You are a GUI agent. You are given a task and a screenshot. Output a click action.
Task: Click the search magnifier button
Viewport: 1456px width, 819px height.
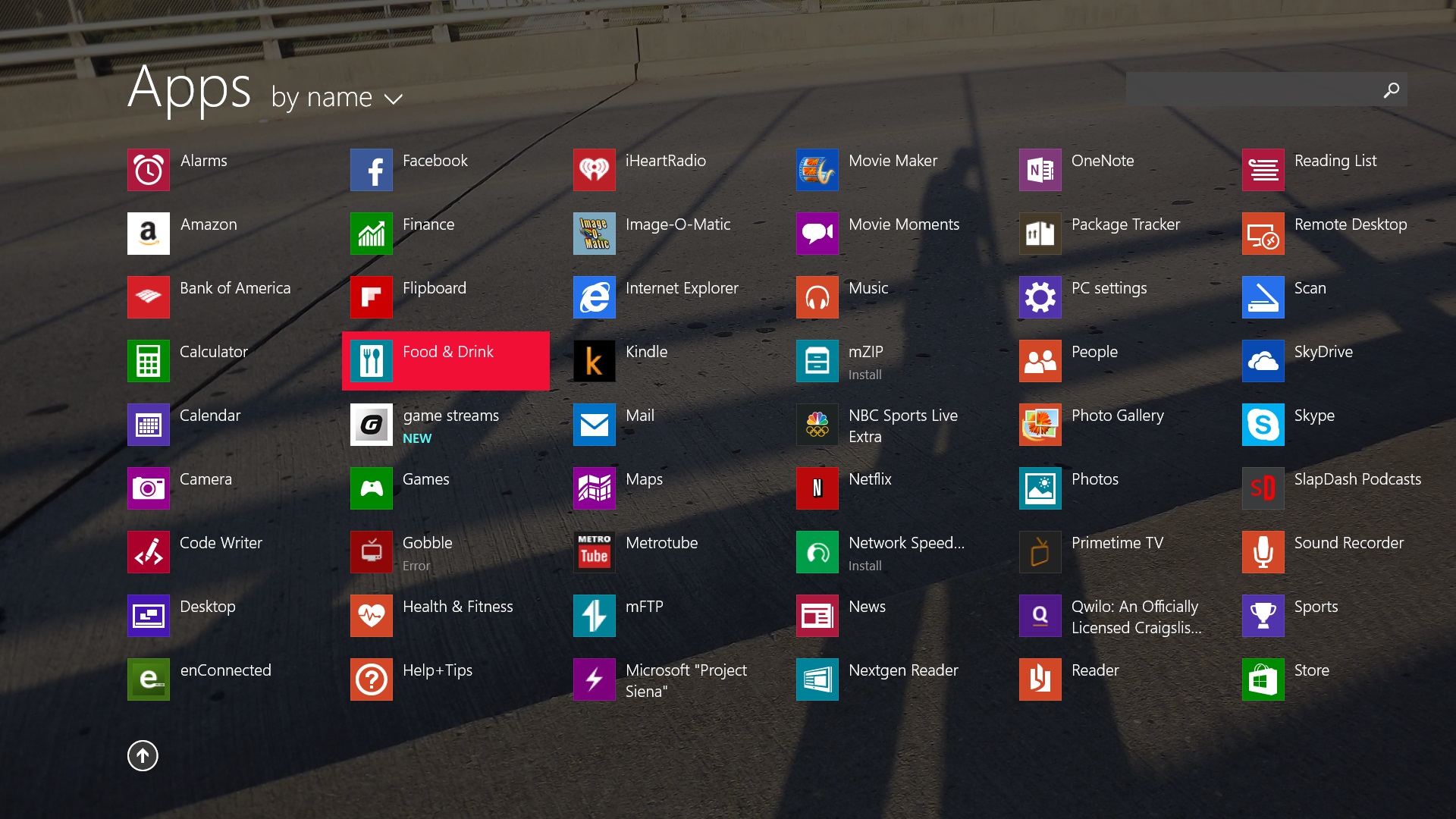pos(1392,89)
